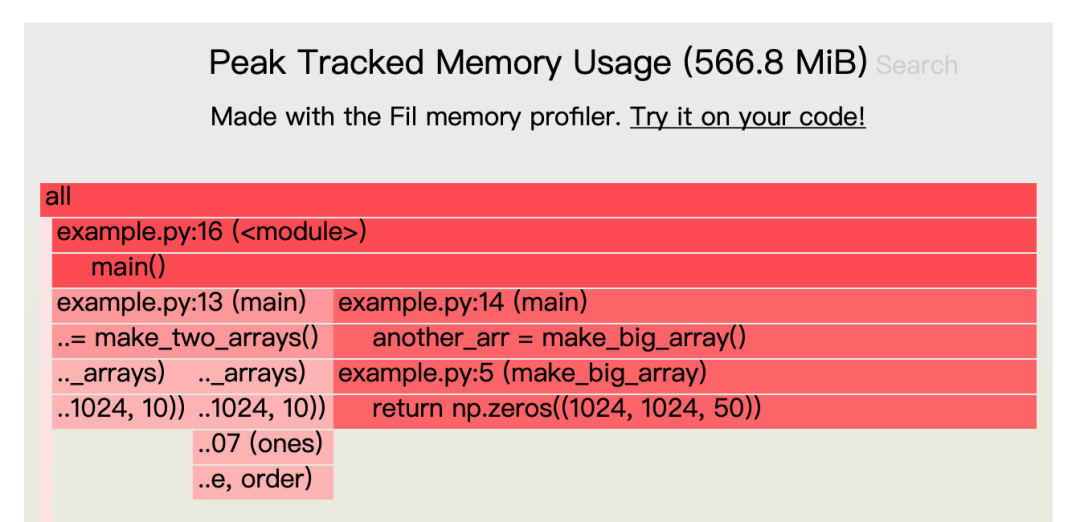
Task: Select the second ".._arrays)" frame
Action: tap(262, 374)
